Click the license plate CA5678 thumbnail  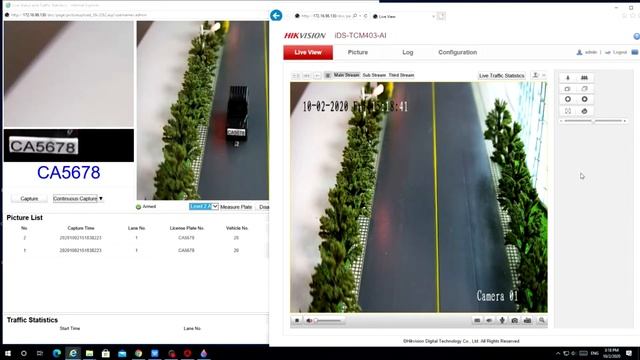[44, 146]
